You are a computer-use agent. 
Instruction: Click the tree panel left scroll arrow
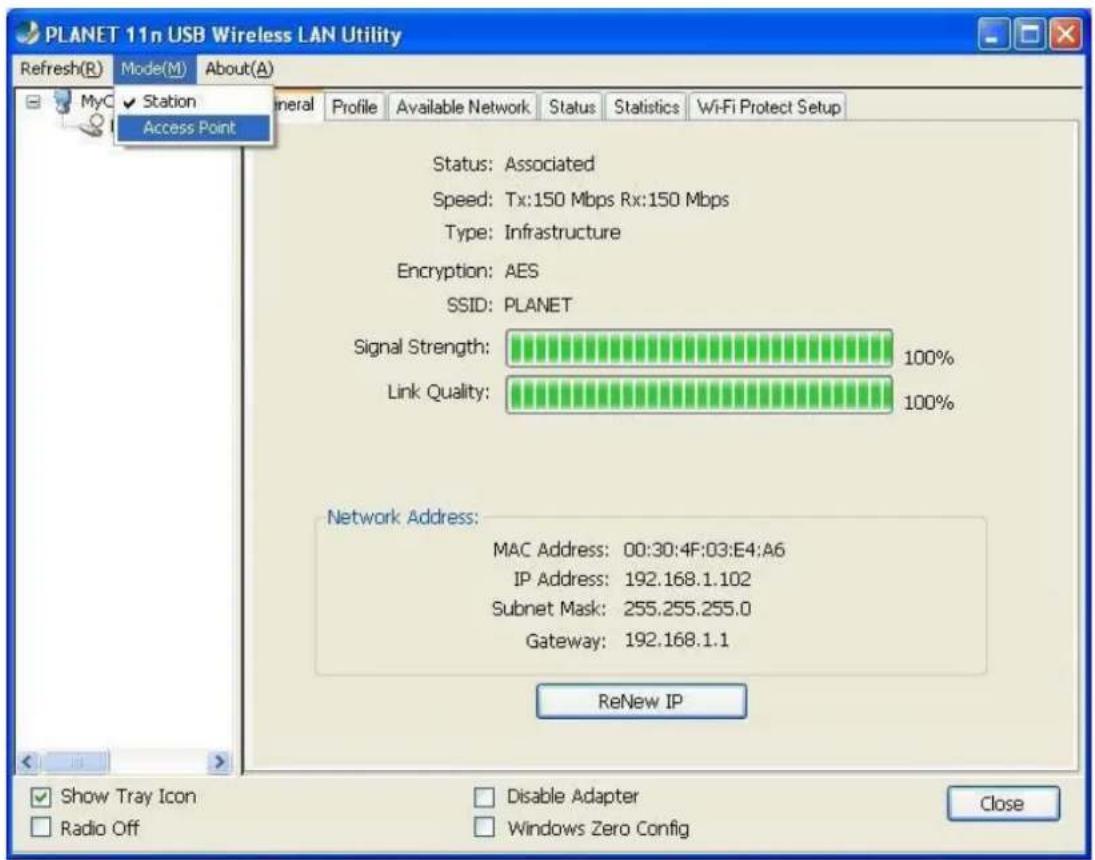coord(28,761)
